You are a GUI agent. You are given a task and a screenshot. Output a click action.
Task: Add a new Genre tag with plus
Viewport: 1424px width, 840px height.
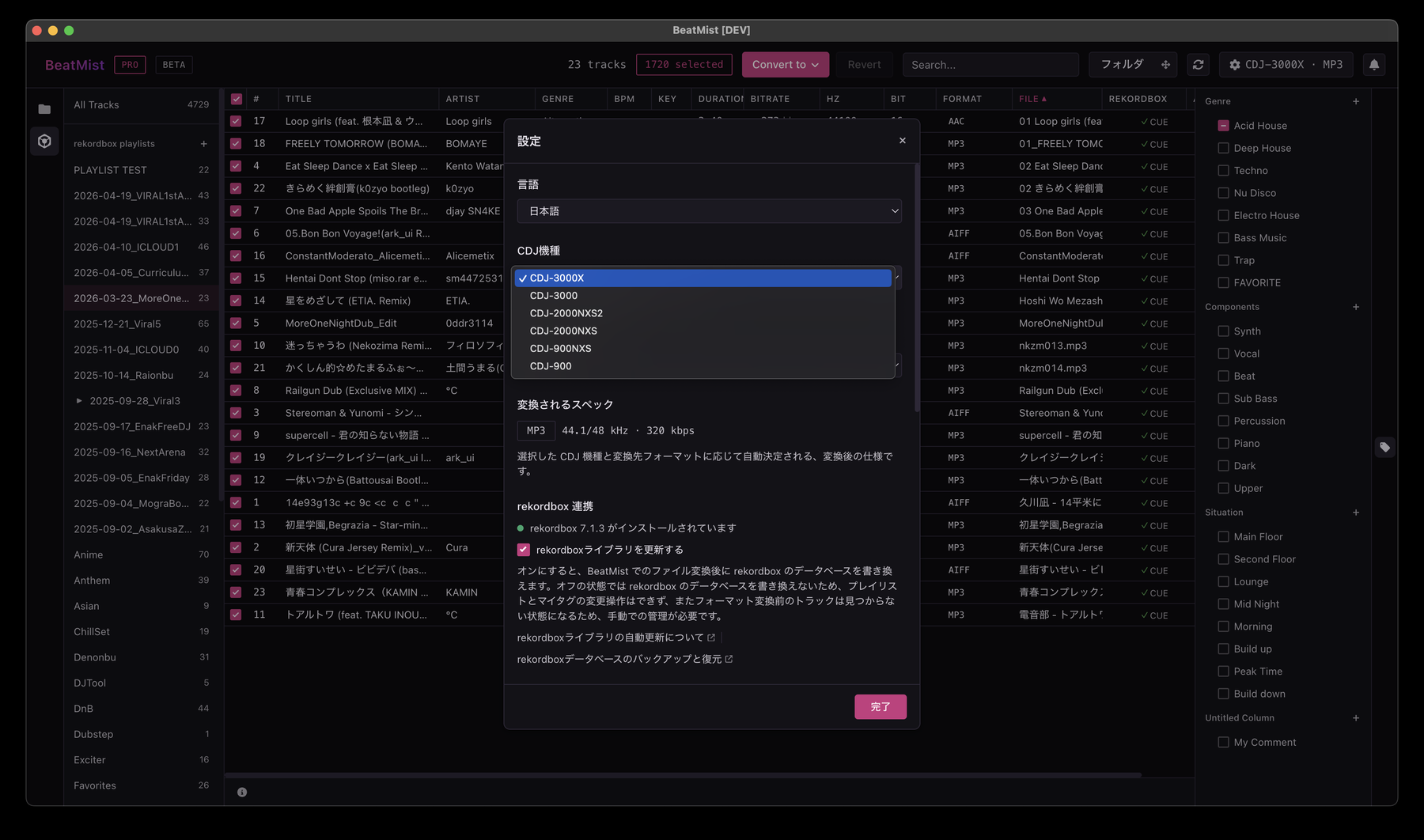1356,101
